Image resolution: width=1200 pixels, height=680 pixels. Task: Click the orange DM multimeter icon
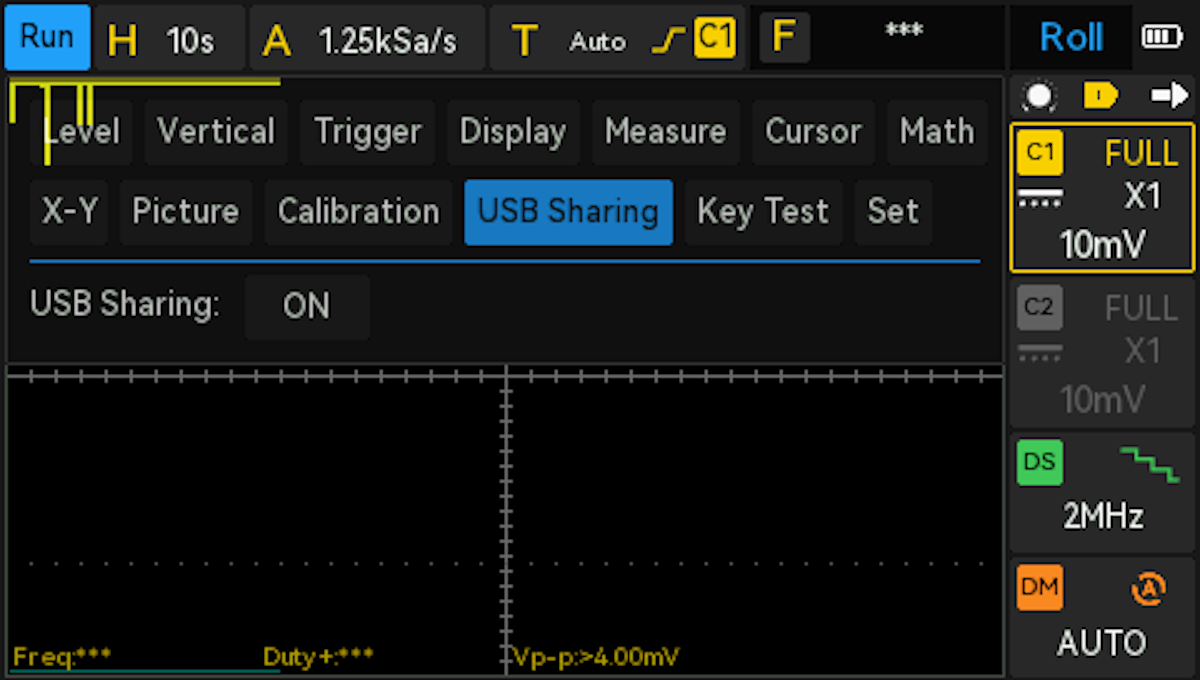coord(1040,588)
